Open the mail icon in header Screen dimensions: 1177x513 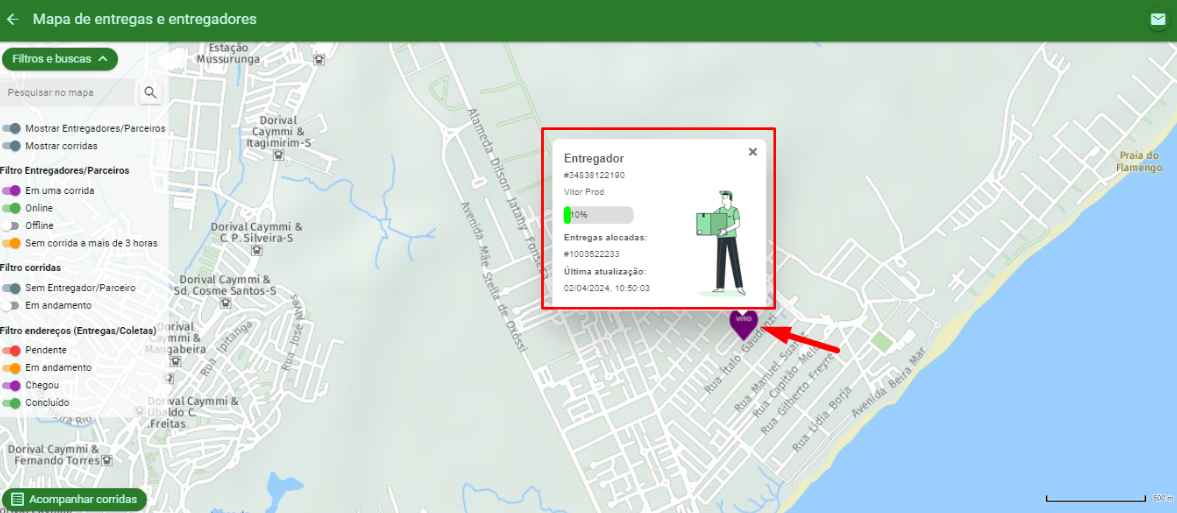(x=1157, y=20)
